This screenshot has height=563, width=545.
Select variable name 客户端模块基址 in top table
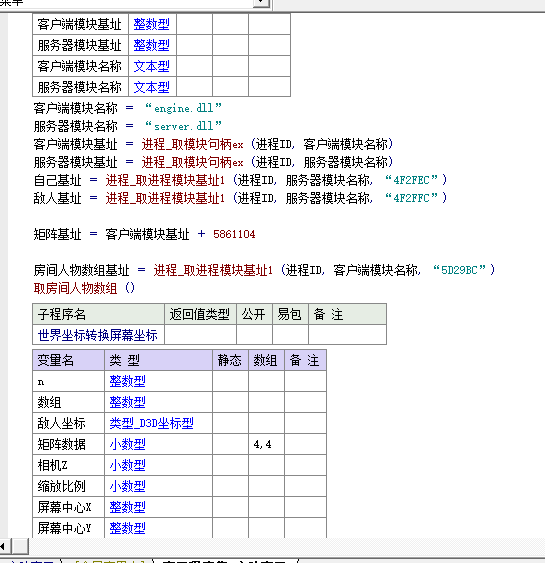pyautogui.click(x=79, y=24)
